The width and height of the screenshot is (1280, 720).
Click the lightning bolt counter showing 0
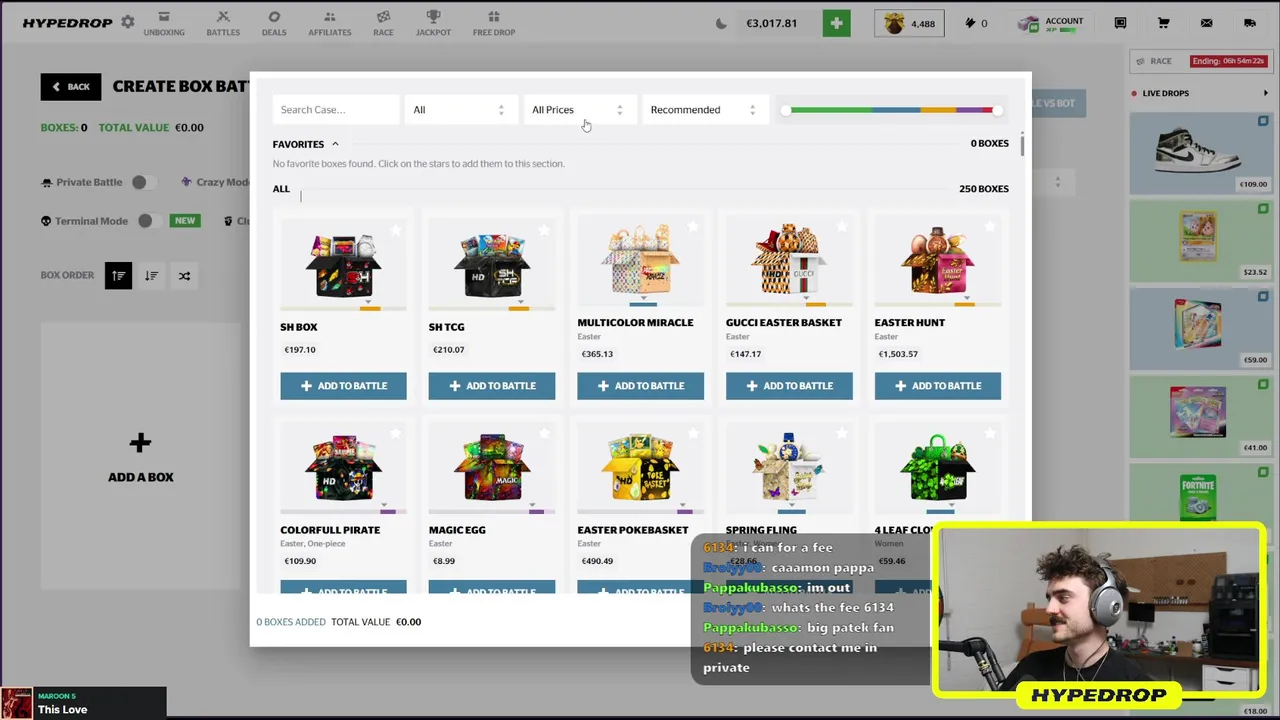point(976,23)
